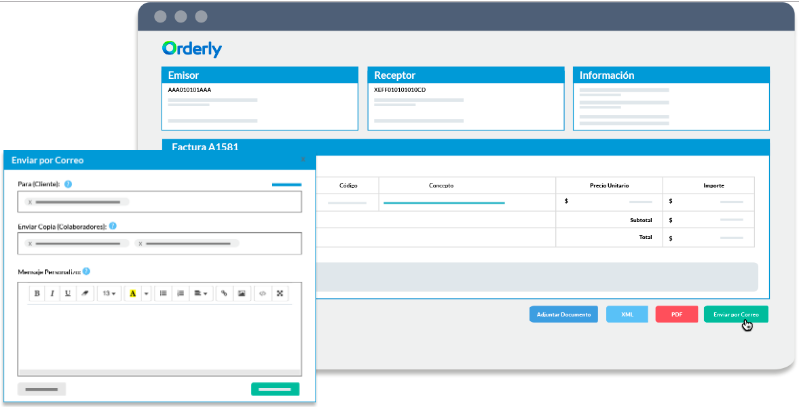This screenshot has height=407, width=799.
Task: Insert a hyperlink using link icon
Action: 224,293
